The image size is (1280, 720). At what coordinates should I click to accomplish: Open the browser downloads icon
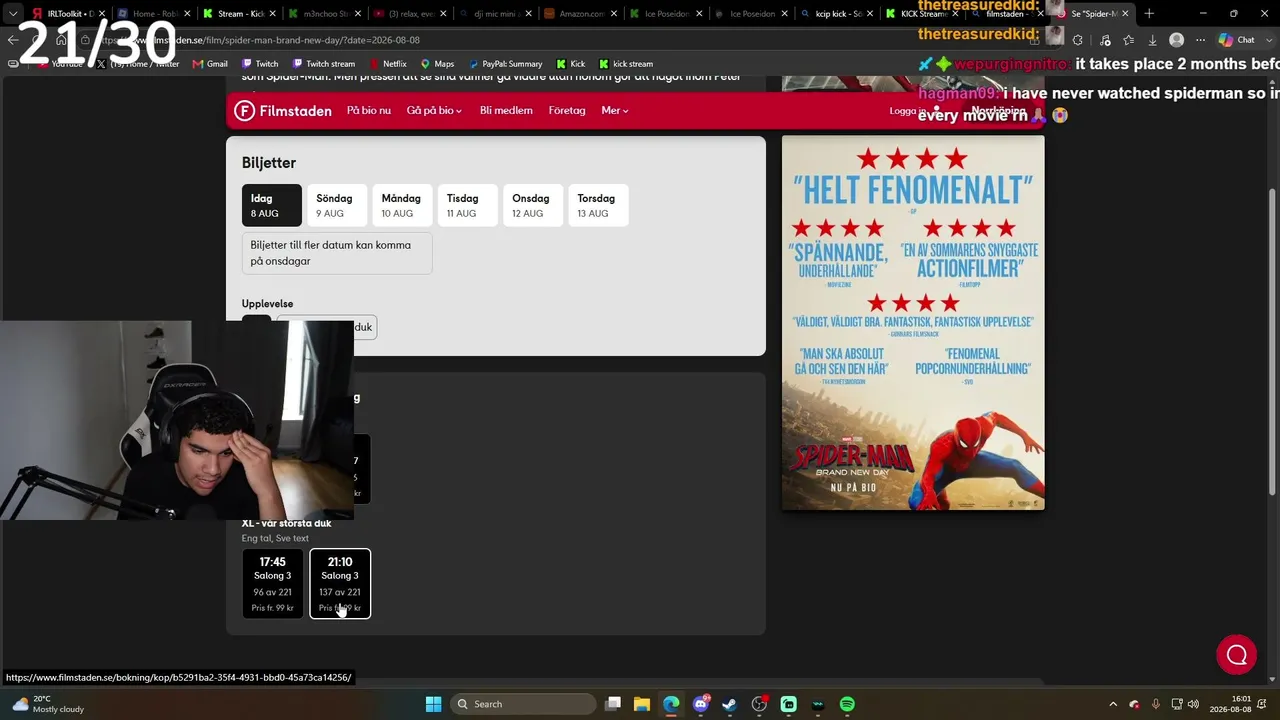coord(1152,40)
